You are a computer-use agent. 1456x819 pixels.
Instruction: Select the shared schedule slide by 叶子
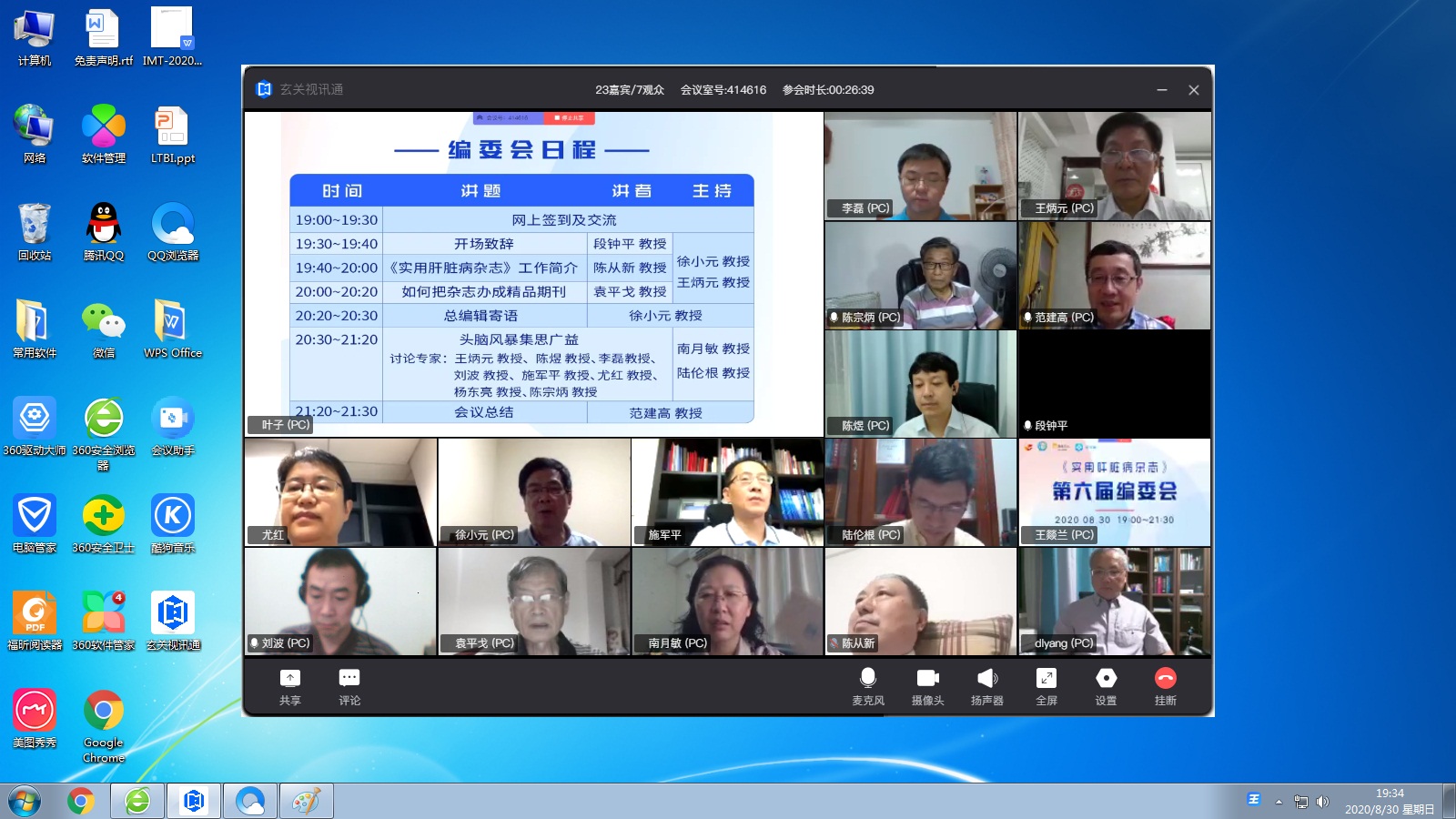[533, 273]
